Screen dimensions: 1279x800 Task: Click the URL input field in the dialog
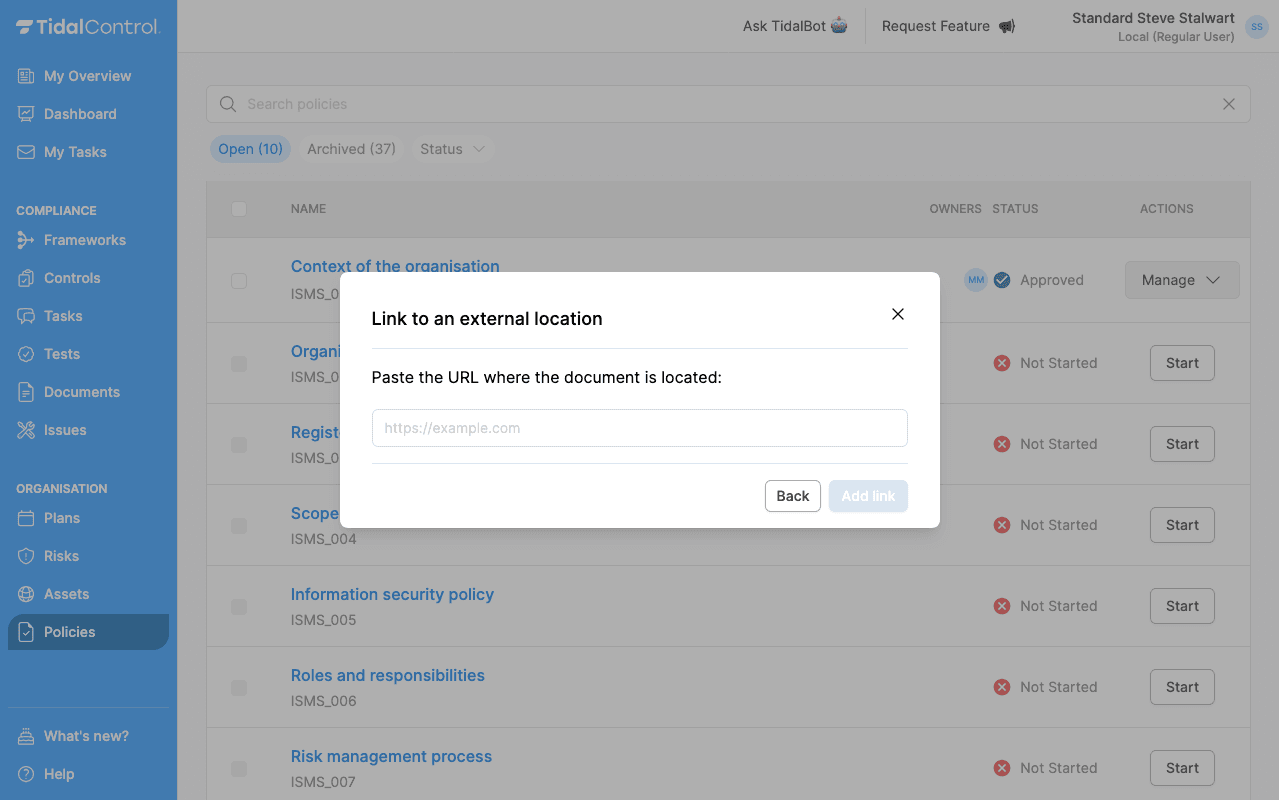point(639,428)
